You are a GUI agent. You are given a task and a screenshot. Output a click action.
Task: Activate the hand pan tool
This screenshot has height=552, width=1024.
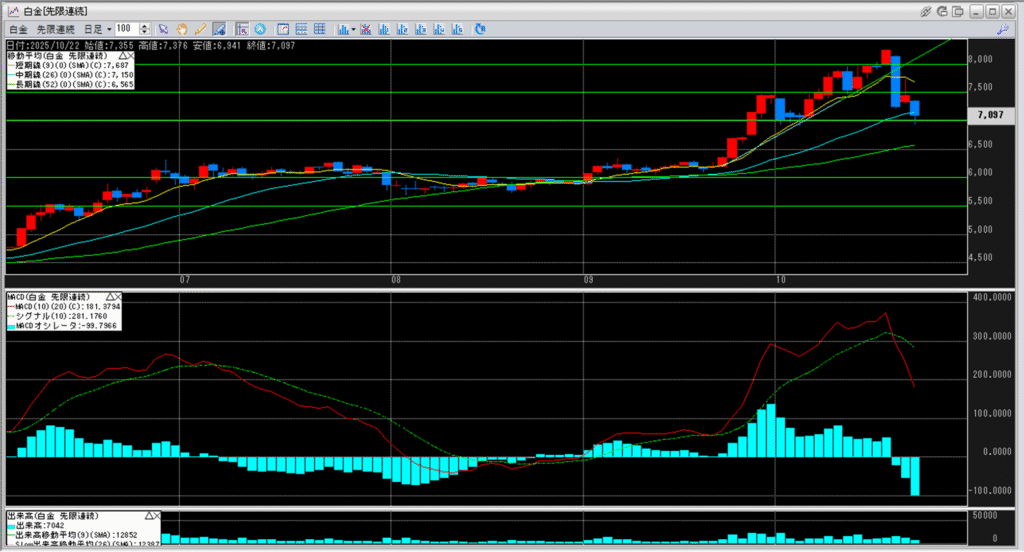coord(183,29)
